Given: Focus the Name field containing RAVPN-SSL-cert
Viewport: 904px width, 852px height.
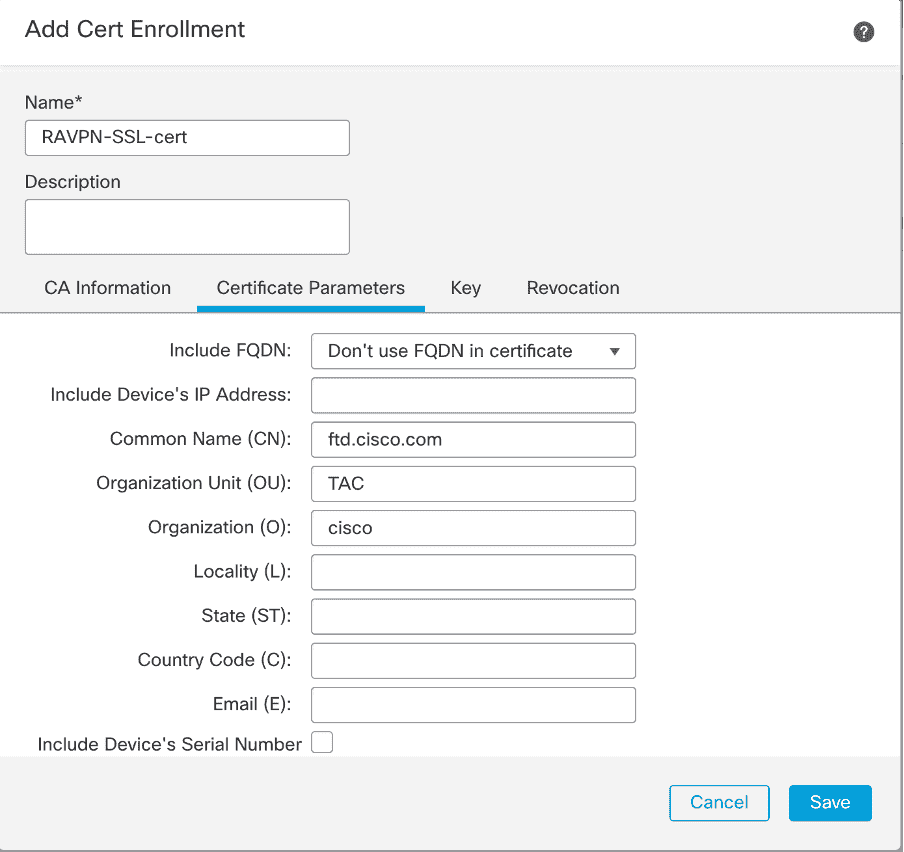Looking at the screenshot, I should 187,138.
